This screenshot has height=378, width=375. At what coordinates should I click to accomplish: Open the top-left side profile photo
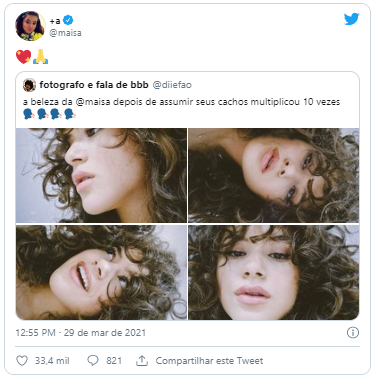(x=101, y=175)
